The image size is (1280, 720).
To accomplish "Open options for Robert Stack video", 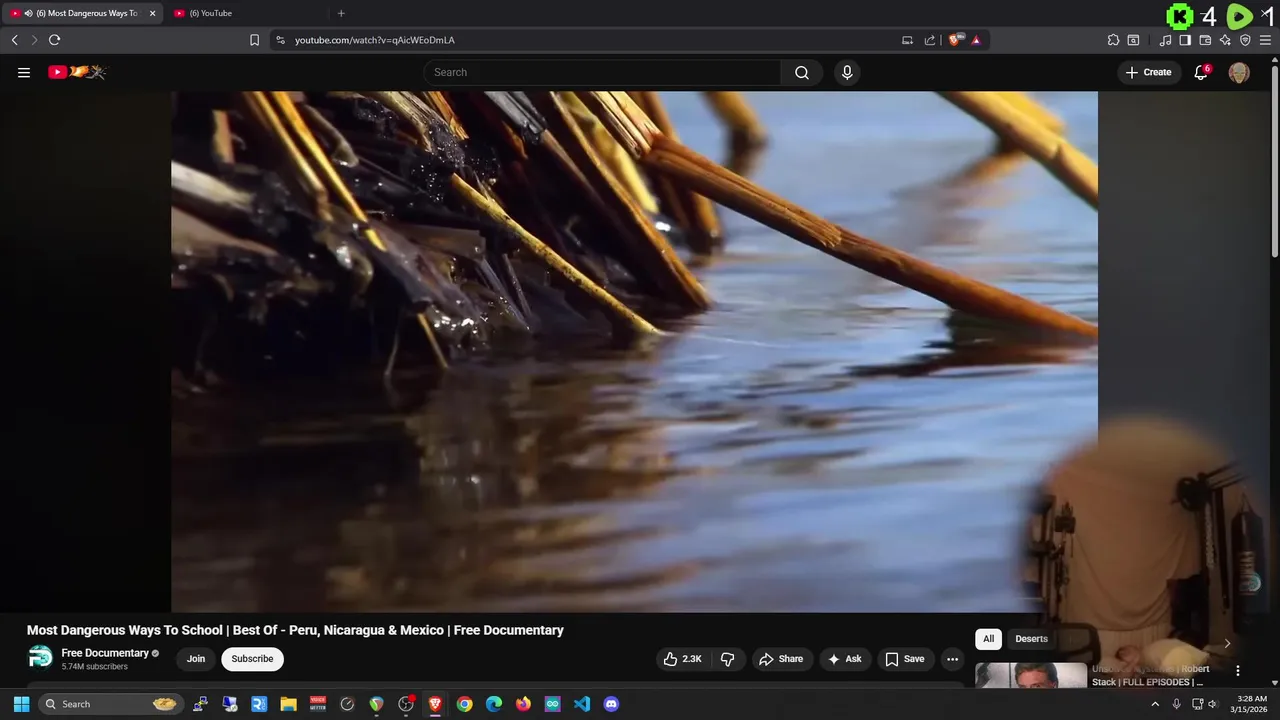I will click(1238, 671).
